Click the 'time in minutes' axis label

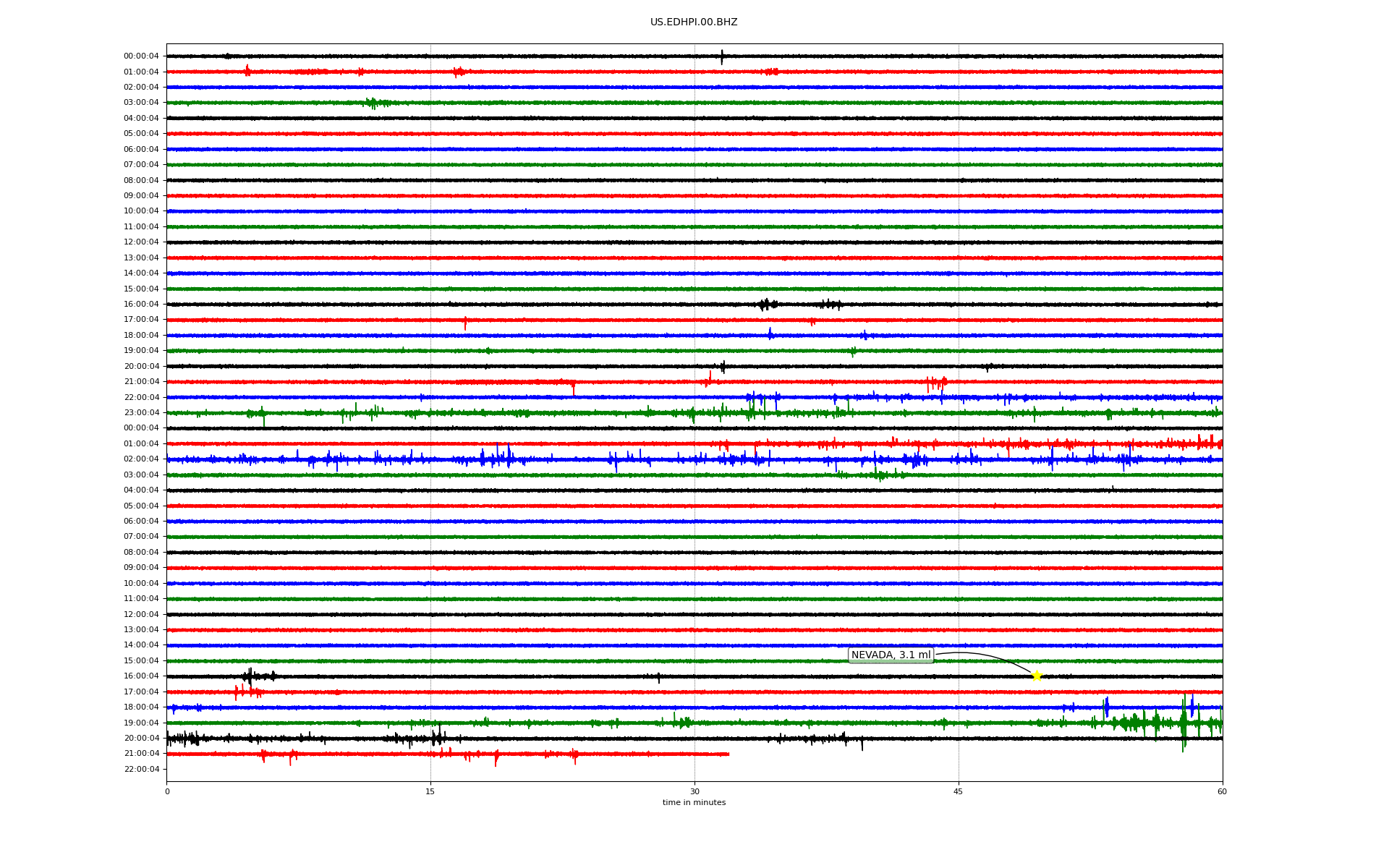pos(693,803)
